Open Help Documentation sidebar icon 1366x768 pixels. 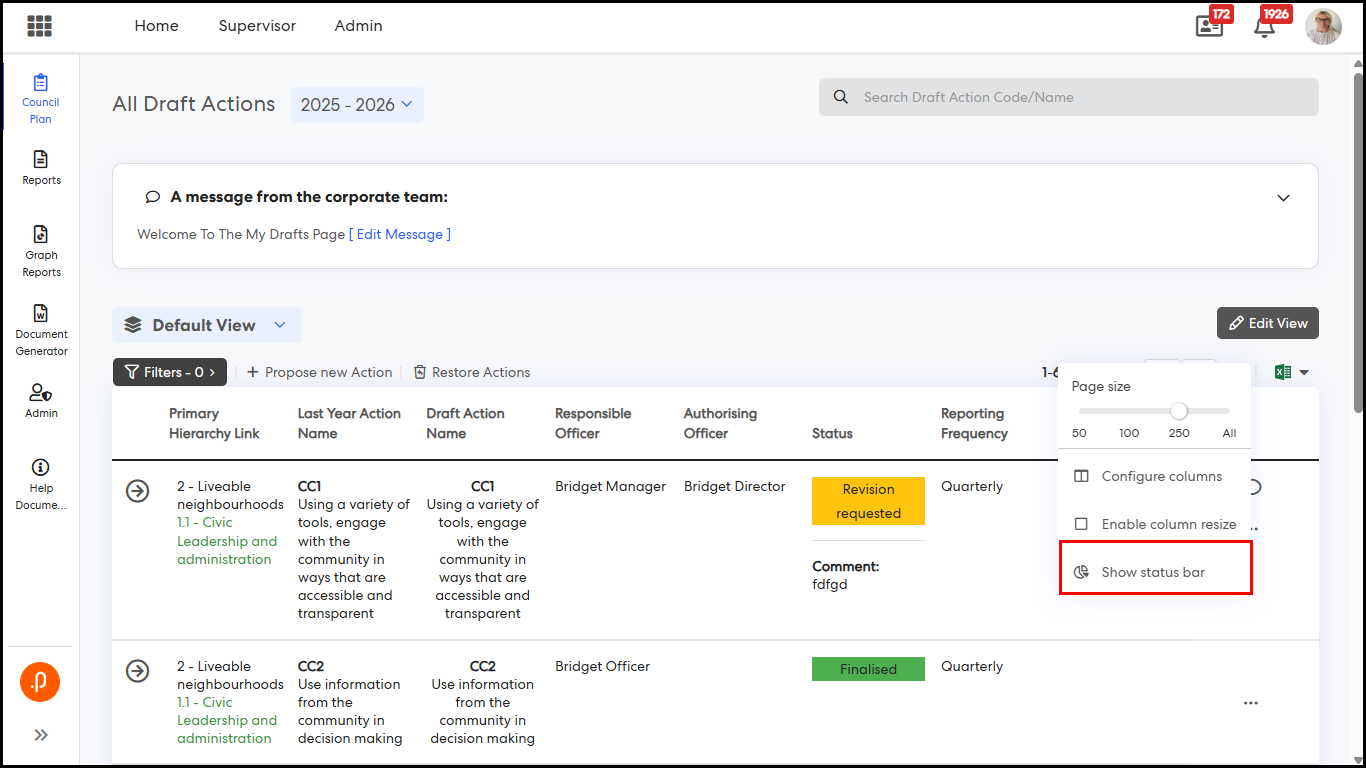pos(41,484)
